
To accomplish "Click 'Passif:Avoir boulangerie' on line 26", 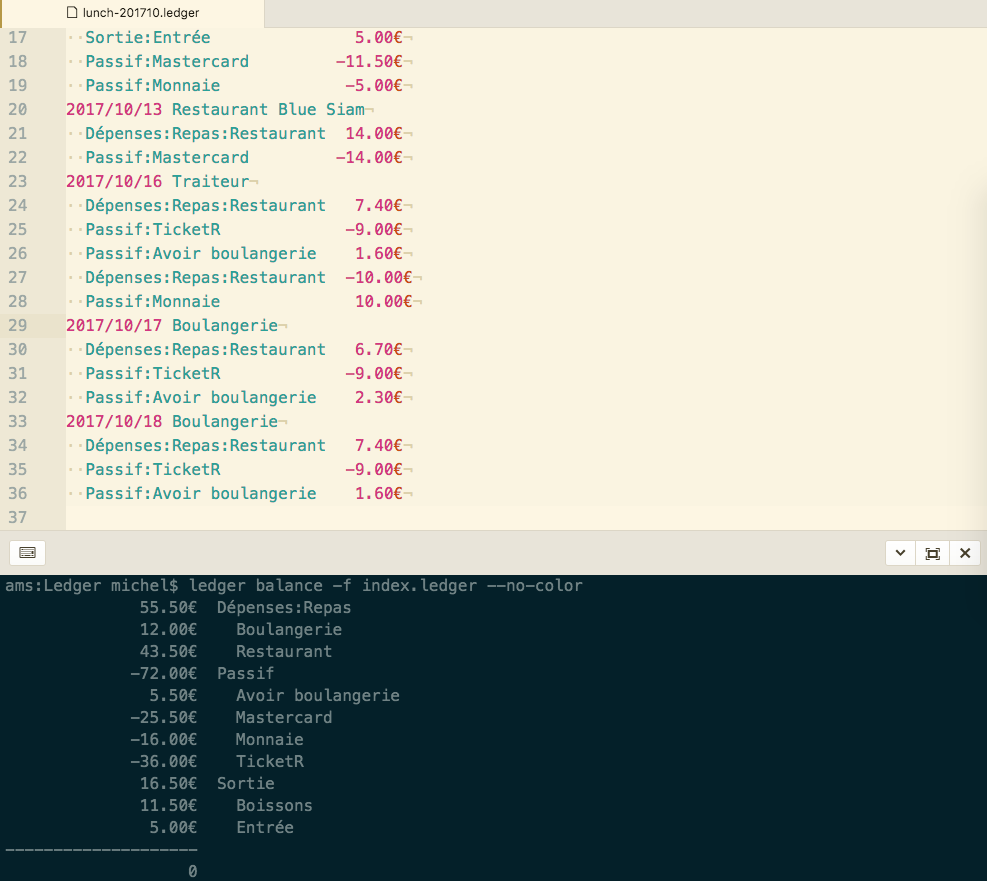I will [201, 253].
